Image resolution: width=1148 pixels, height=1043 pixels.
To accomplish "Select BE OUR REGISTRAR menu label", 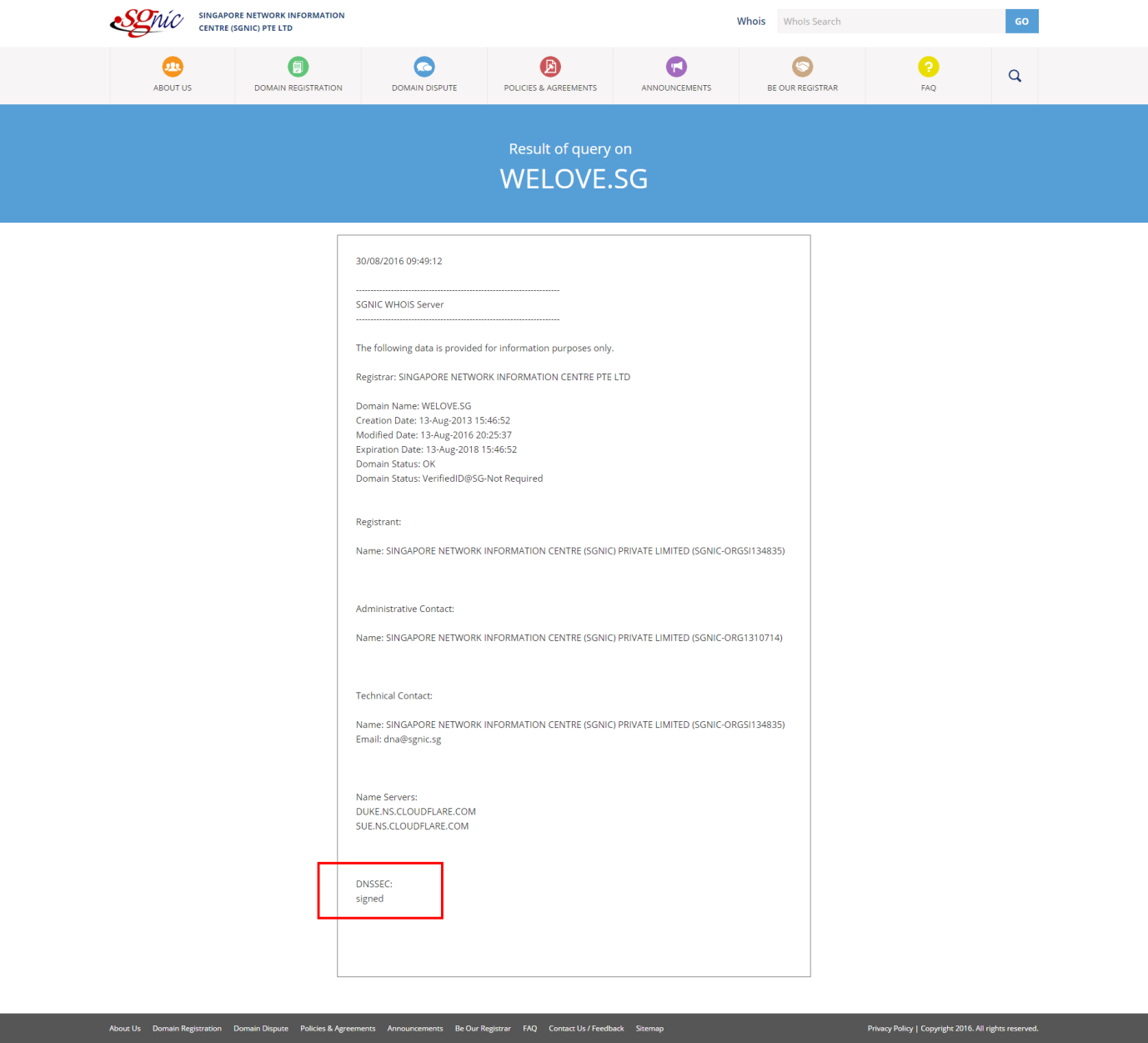I will (x=803, y=88).
